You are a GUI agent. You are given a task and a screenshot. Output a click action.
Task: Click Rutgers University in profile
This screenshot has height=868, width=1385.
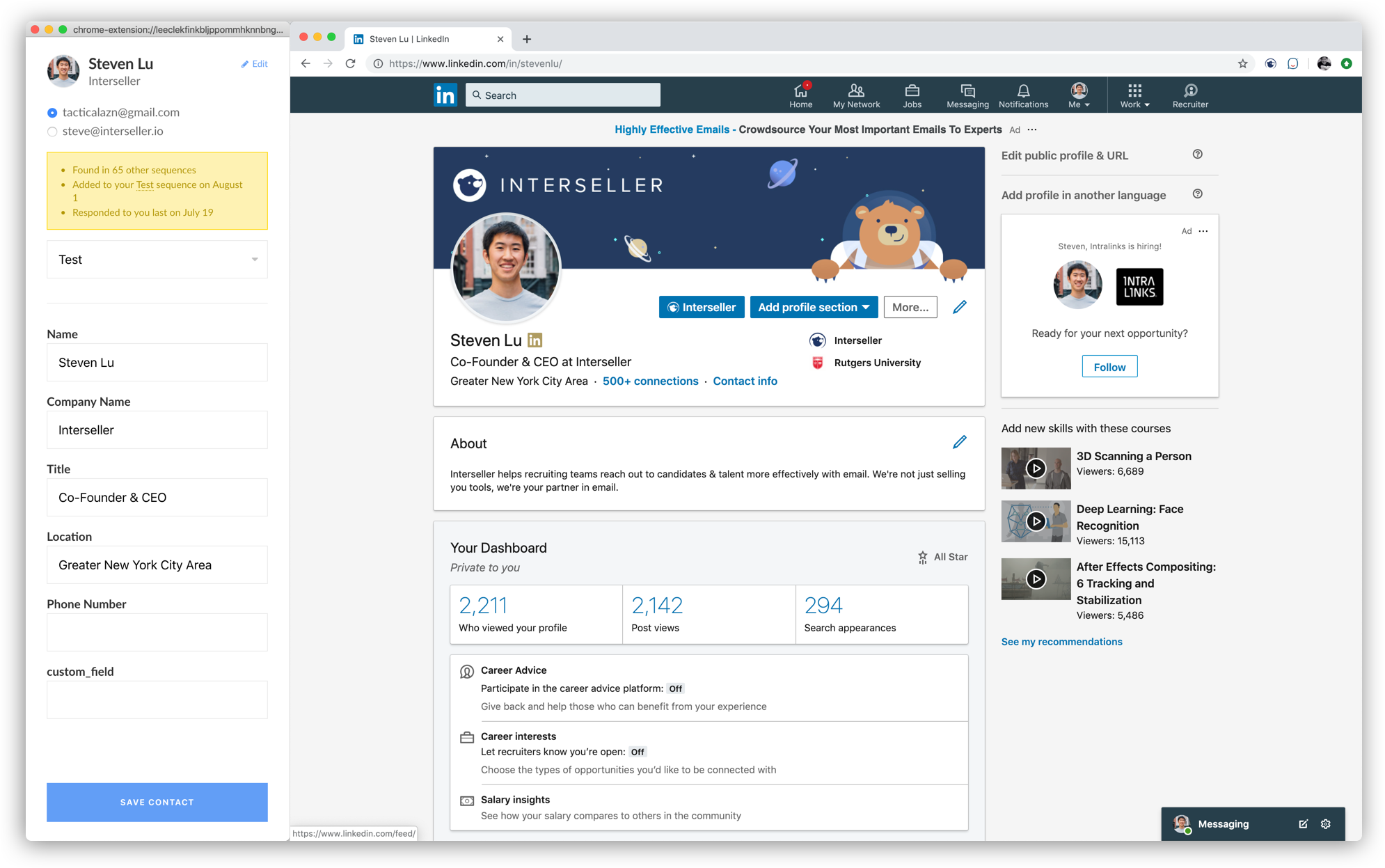pos(877,363)
